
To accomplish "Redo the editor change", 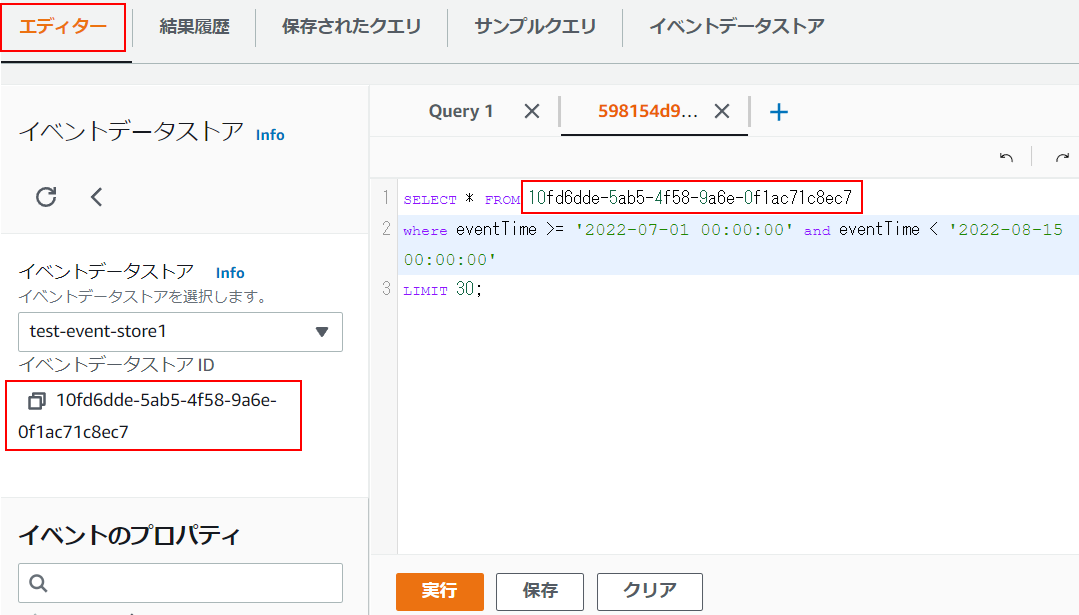I will coord(1062,158).
